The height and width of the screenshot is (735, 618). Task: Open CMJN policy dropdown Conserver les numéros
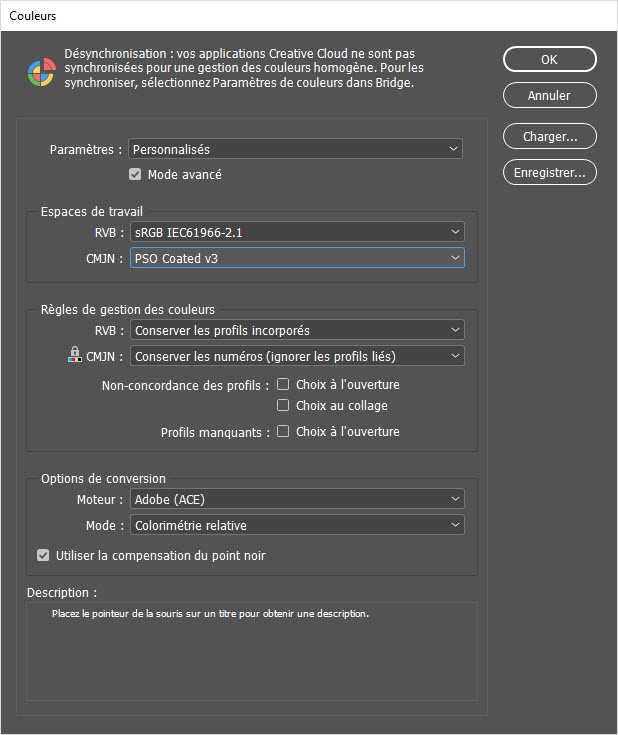pos(297,356)
